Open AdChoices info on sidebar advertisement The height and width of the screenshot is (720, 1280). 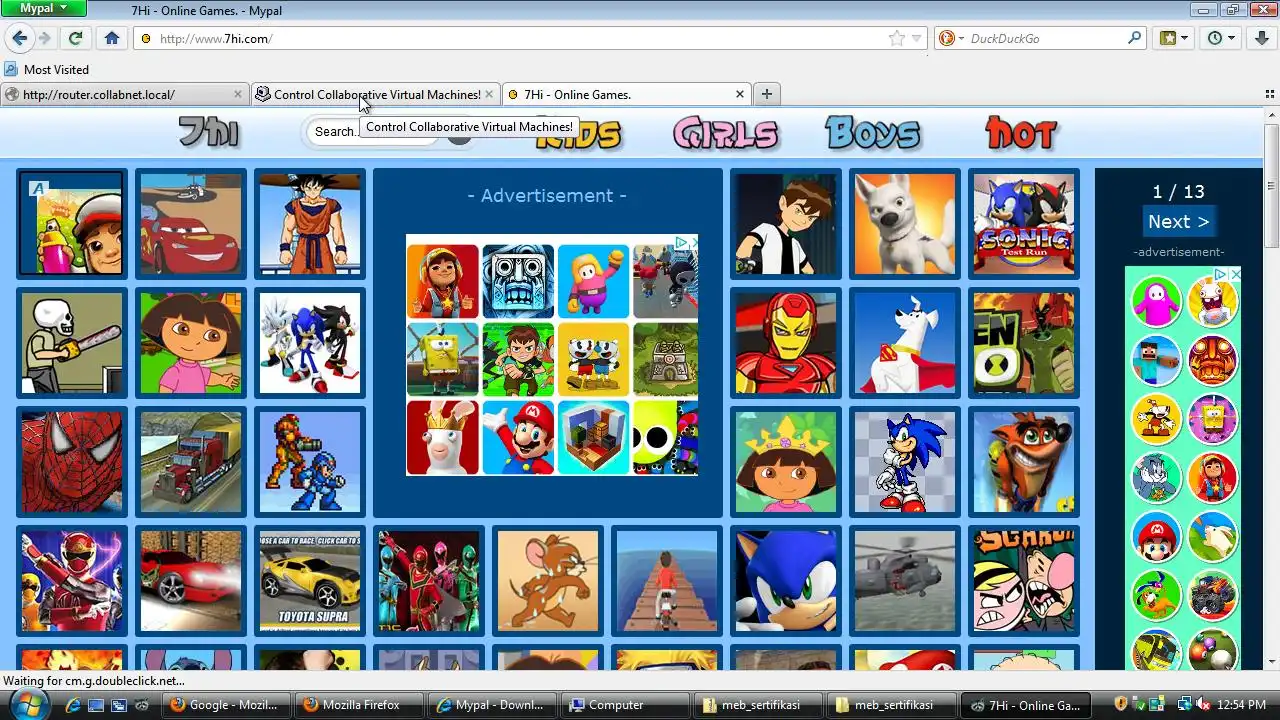1221,273
